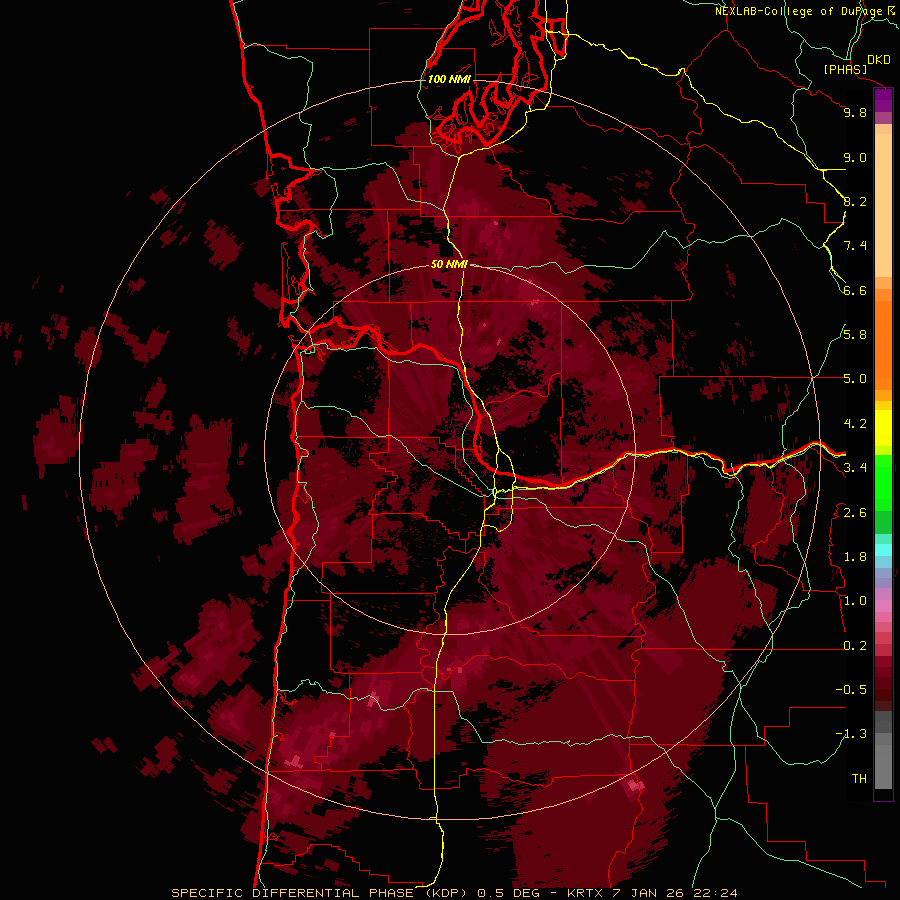Screen dimensions: 900x900
Task: Pick the orange band of the color scale
Action: 883,345
